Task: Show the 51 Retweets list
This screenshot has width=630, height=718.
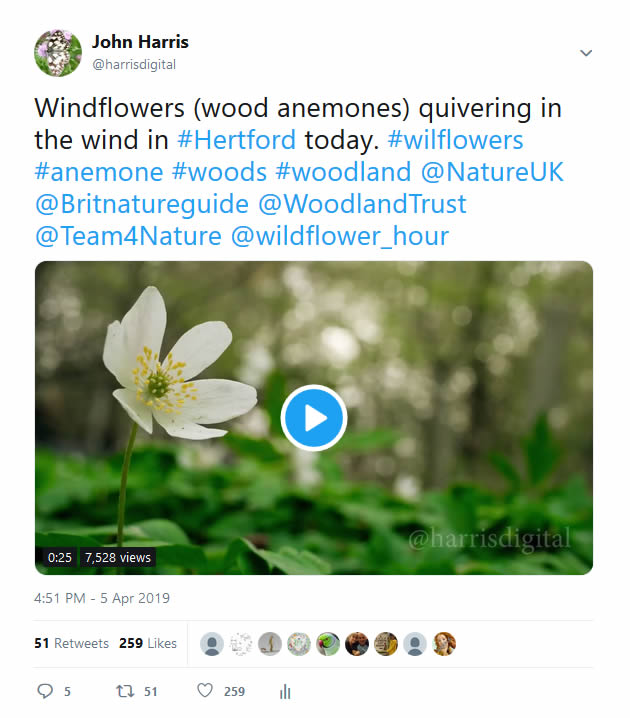Action: [x=71, y=643]
